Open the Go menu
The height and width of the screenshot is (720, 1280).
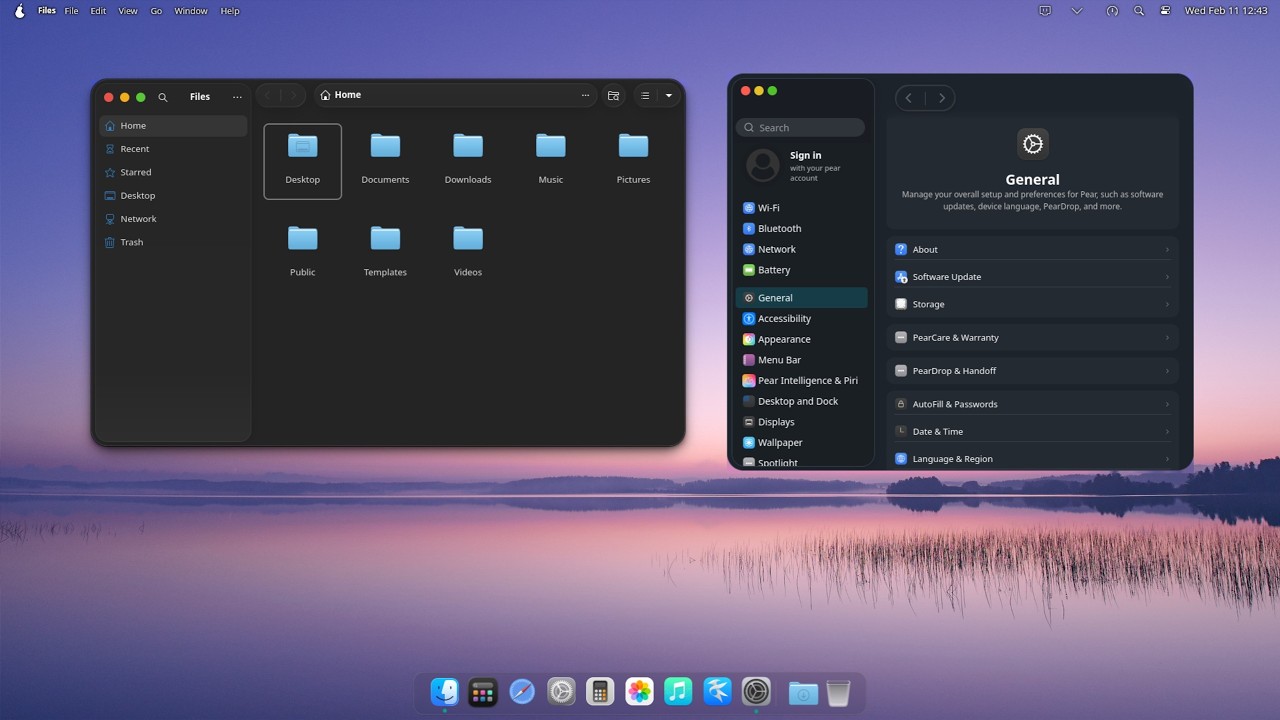(x=156, y=11)
